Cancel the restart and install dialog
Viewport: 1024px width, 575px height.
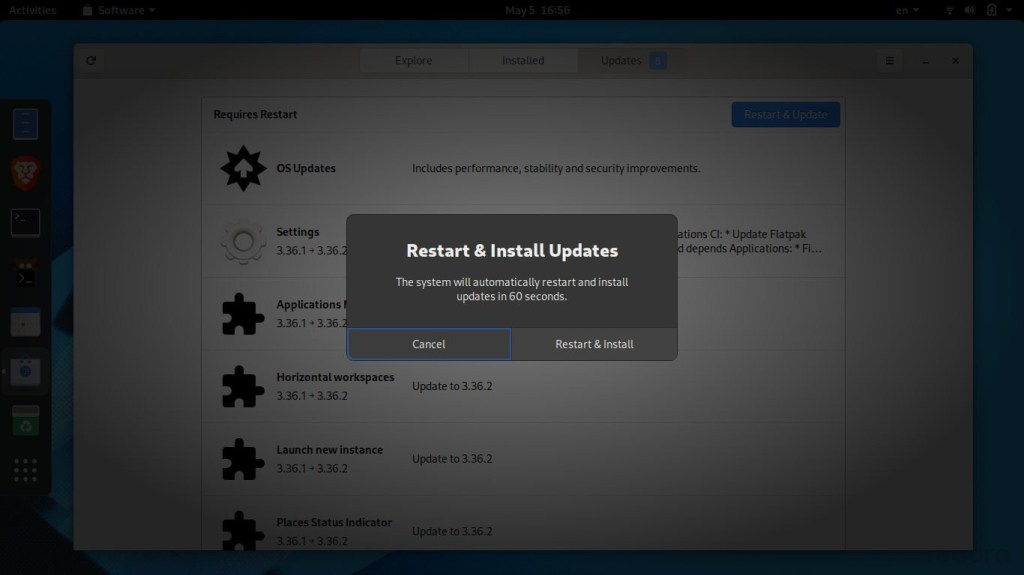428,344
